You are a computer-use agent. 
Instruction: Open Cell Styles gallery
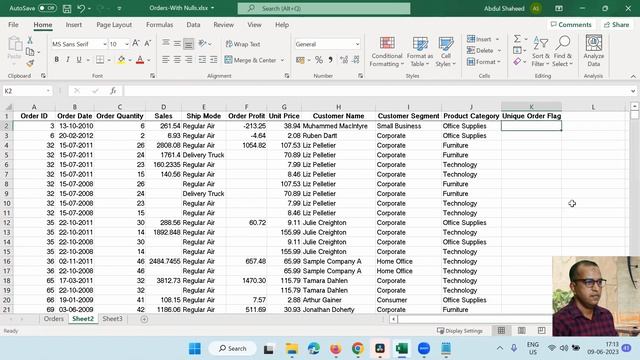pyautogui.click(x=445, y=51)
